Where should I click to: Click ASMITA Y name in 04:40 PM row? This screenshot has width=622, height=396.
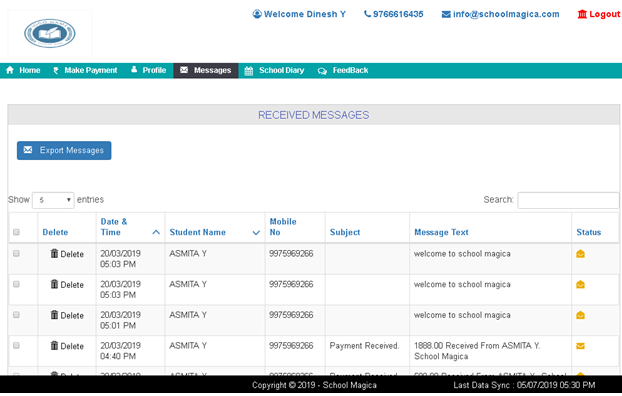coord(188,346)
